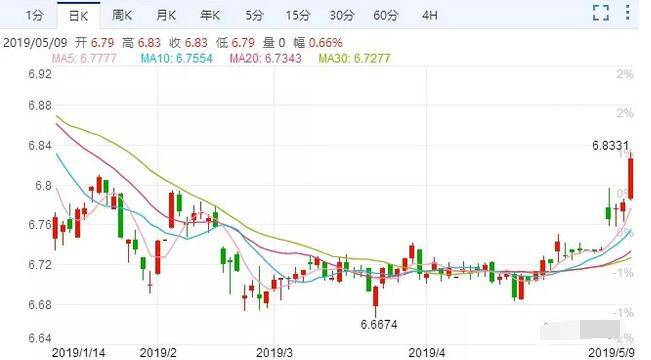Choose the 15分 interval tab
This screenshot has height=360, width=651.
tap(298, 15)
